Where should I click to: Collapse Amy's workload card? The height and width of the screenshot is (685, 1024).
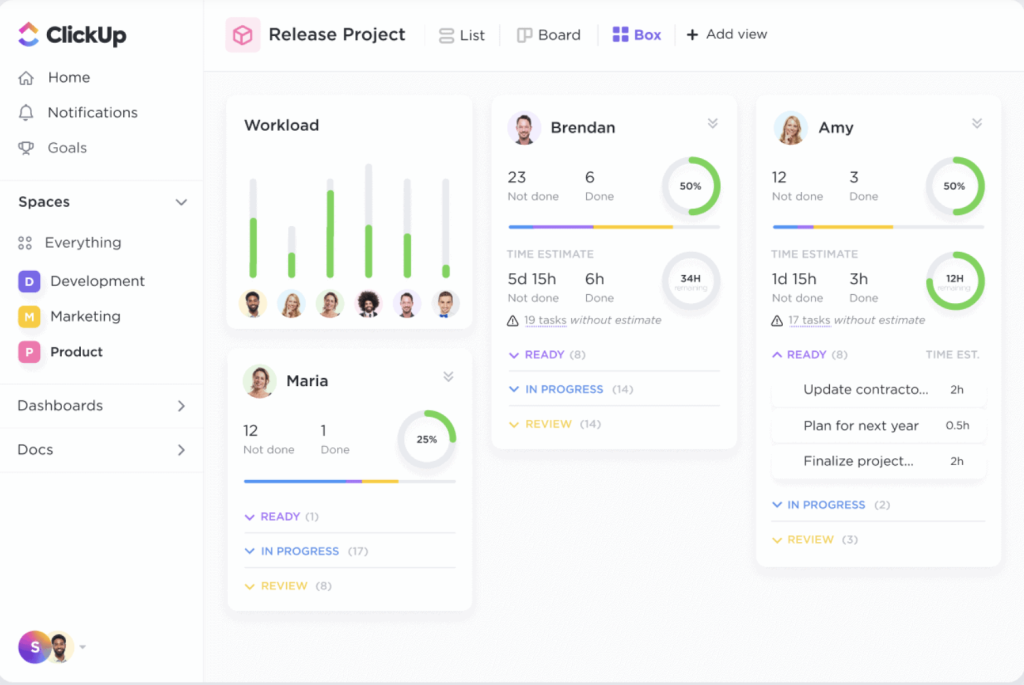[977, 123]
